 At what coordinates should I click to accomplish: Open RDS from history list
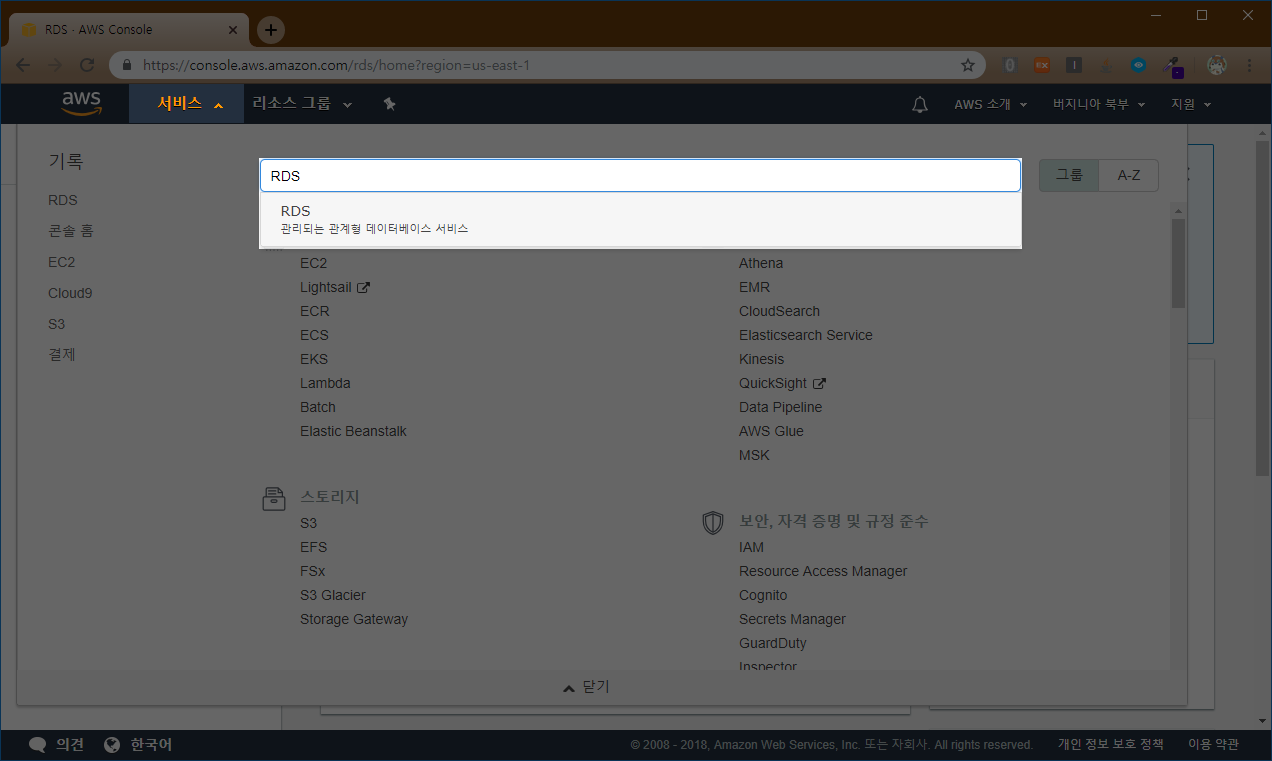click(x=63, y=200)
